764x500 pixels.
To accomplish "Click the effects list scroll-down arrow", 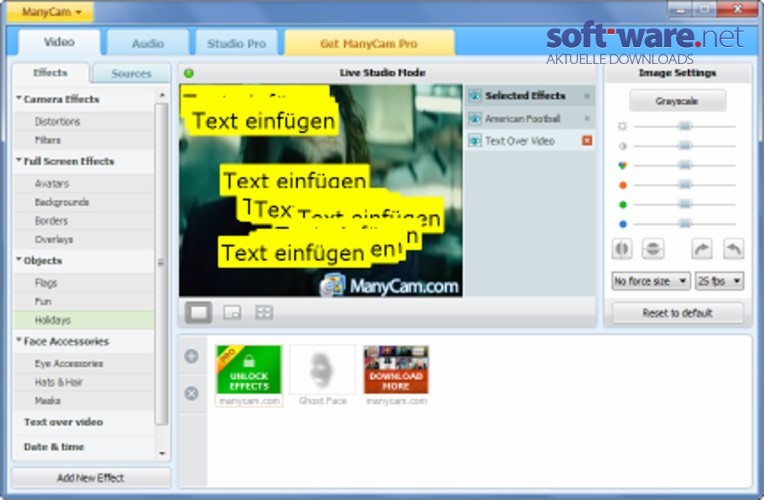I will coord(162,453).
